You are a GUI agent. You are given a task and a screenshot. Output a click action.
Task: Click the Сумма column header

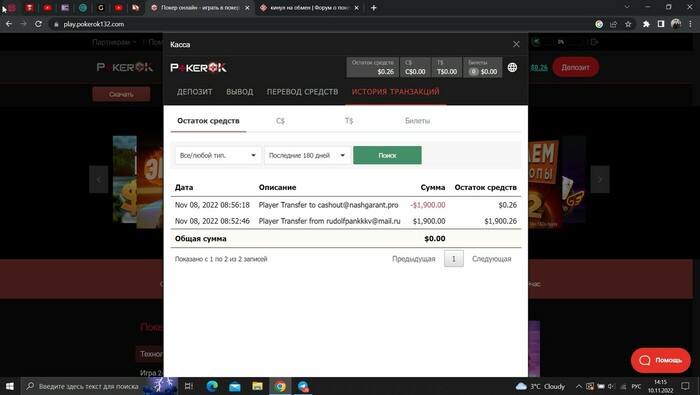(433, 187)
